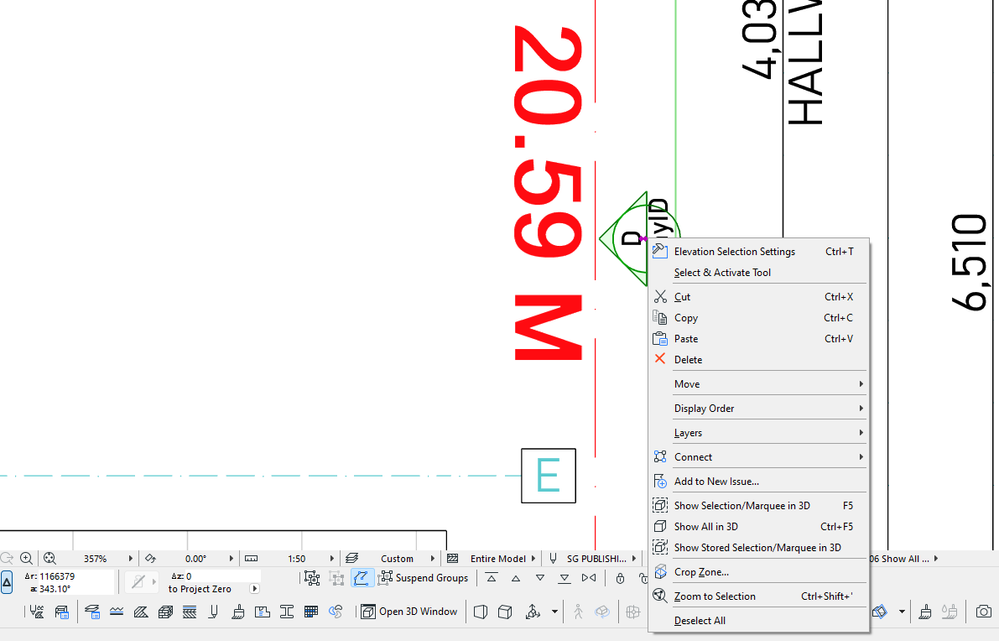Expand the Connect submenu
999x641 pixels.
(759, 457)
